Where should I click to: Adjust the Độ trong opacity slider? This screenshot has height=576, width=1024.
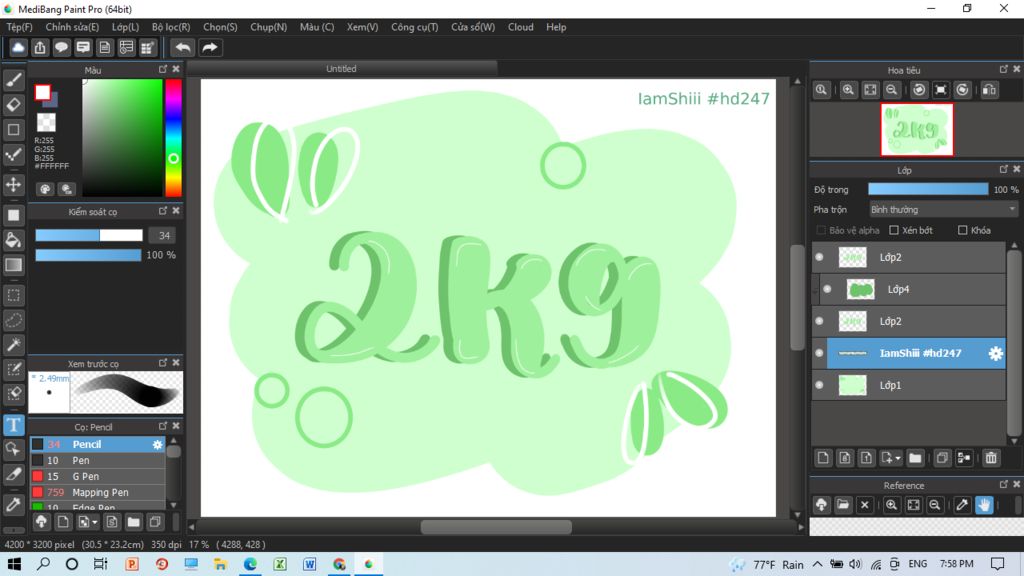pyautogui.click(x=927, y=189)
